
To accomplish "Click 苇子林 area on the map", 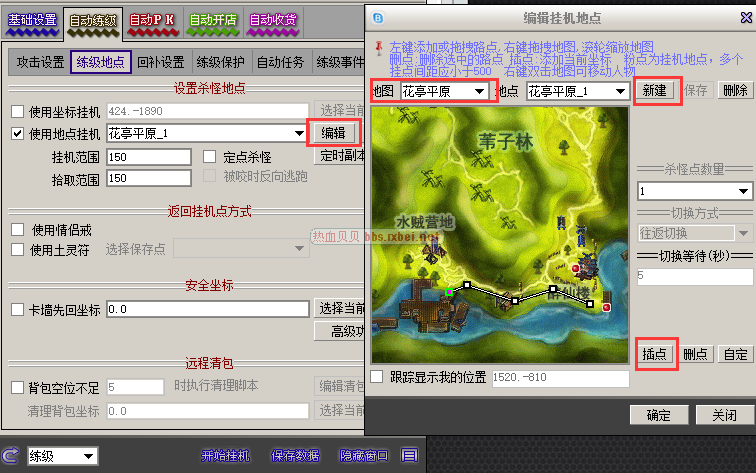I will click(x=505, y=142).
